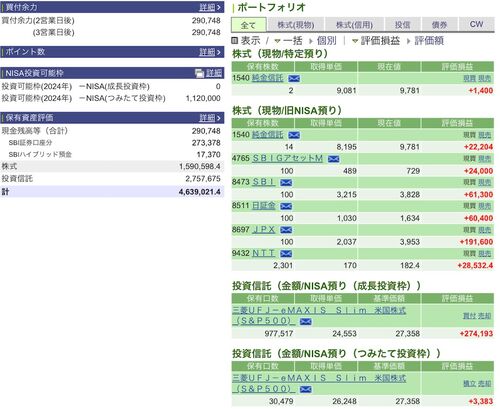Open the 投信 tab

point(403,25)
